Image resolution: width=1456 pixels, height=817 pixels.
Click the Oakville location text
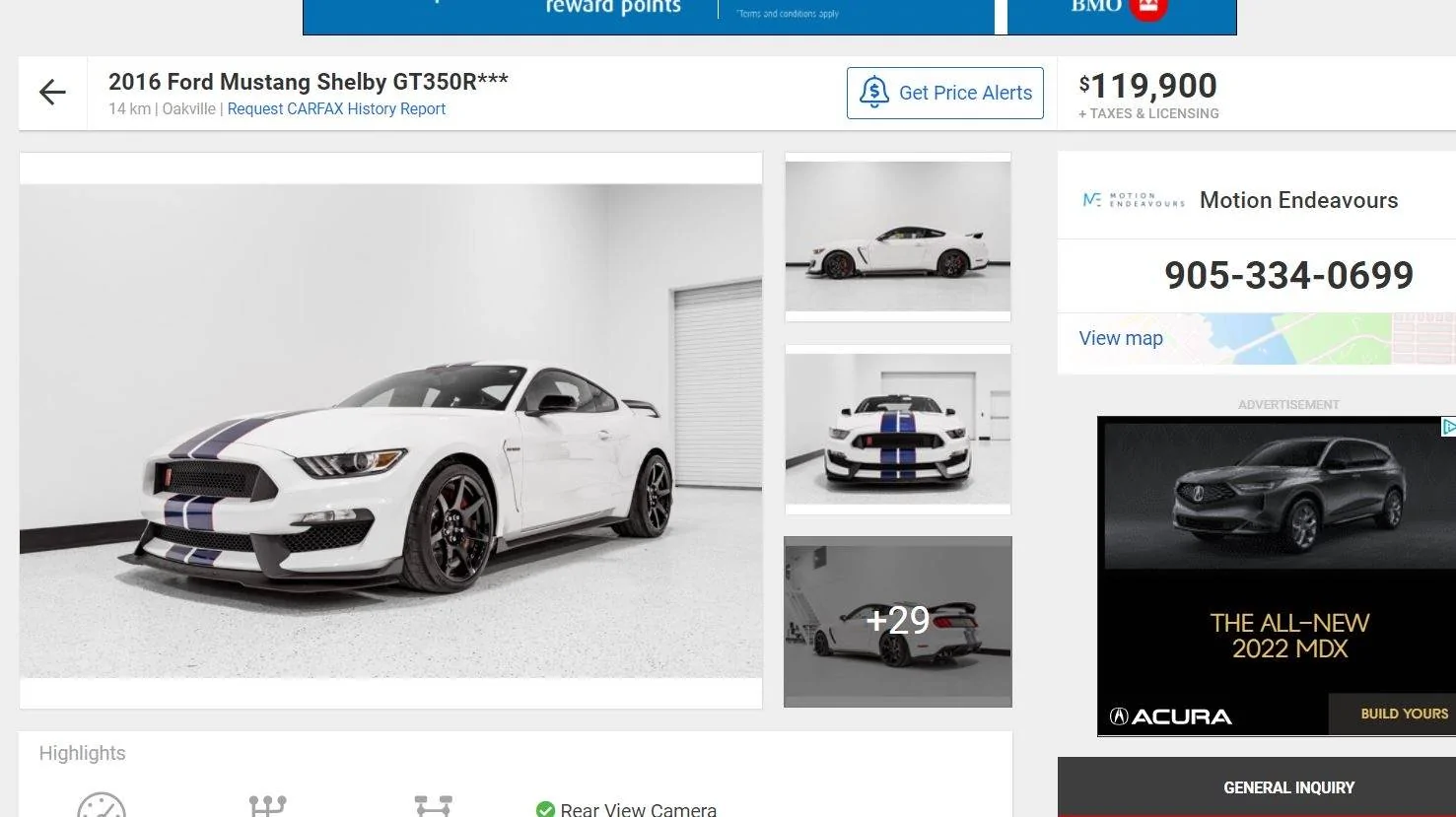188,108
